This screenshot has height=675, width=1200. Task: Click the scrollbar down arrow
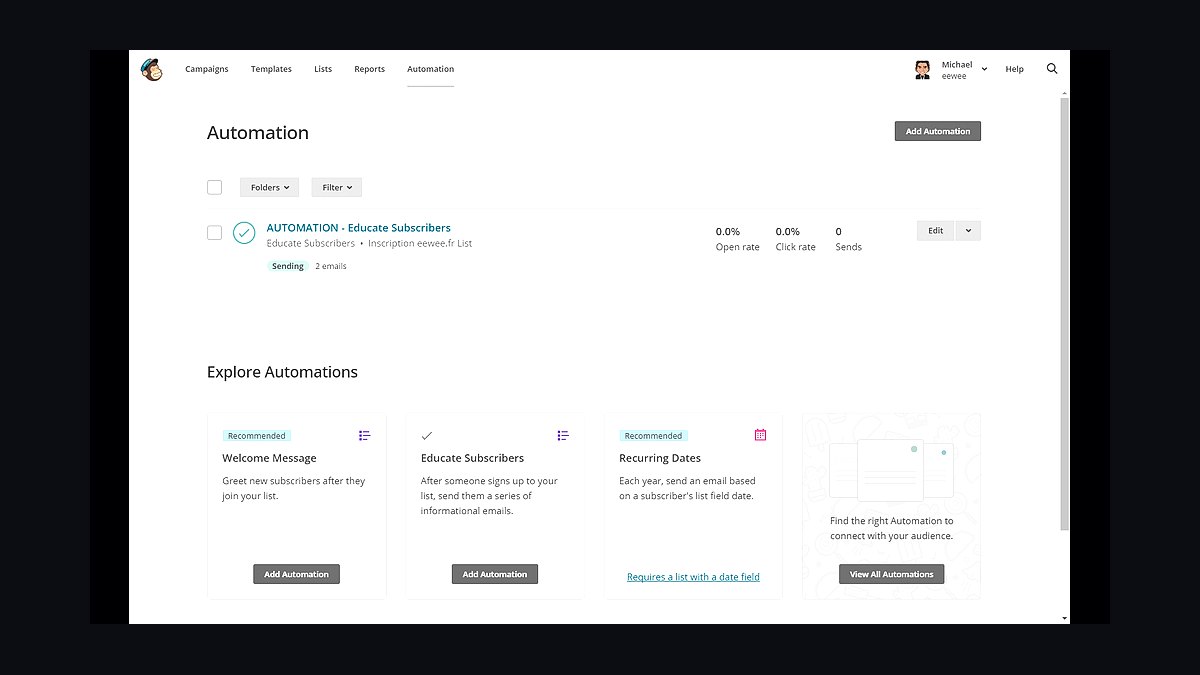[x=1065, y=618]
